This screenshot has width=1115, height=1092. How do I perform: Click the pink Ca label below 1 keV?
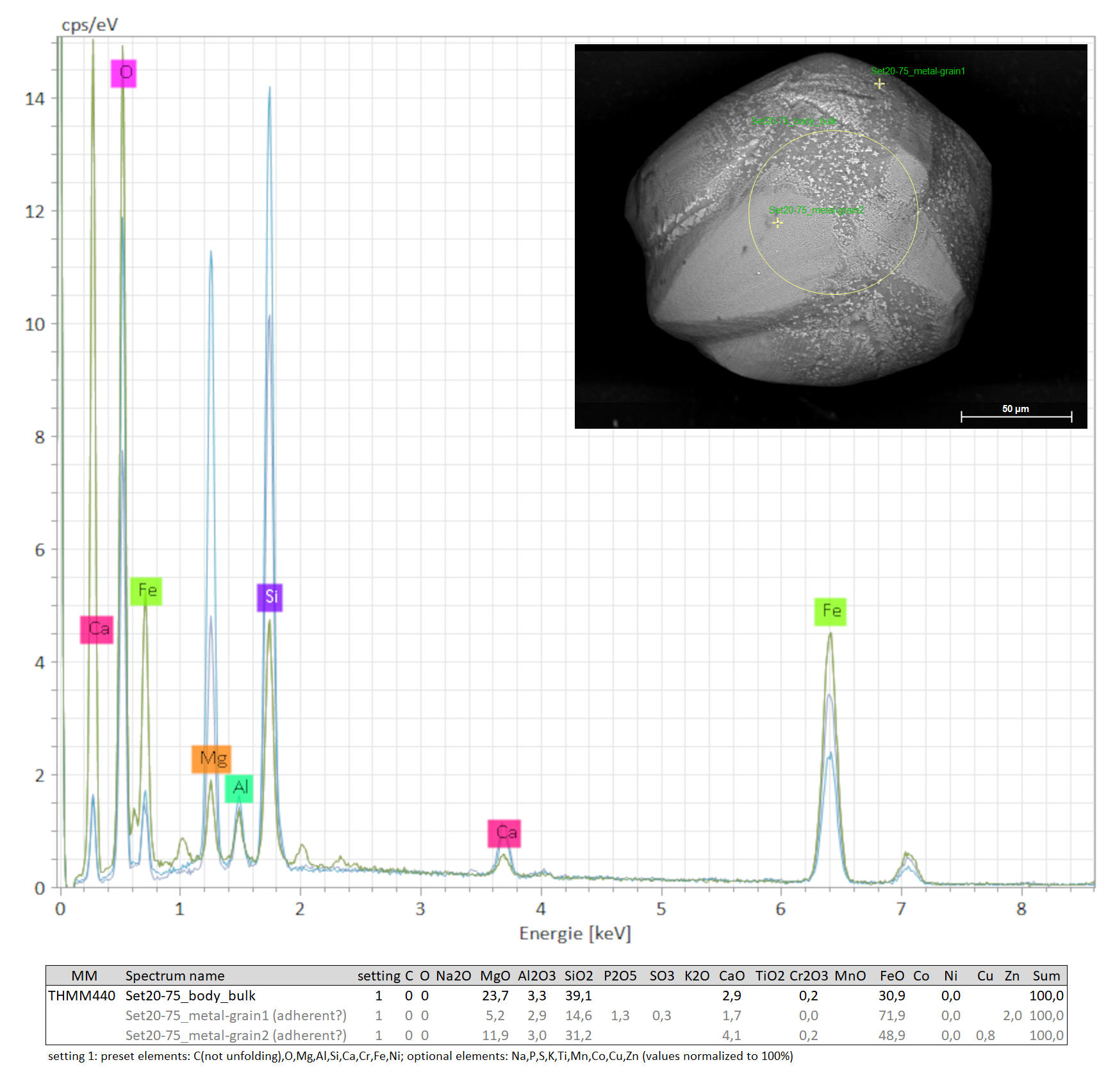pyautogui.click(x=97, y=629)
